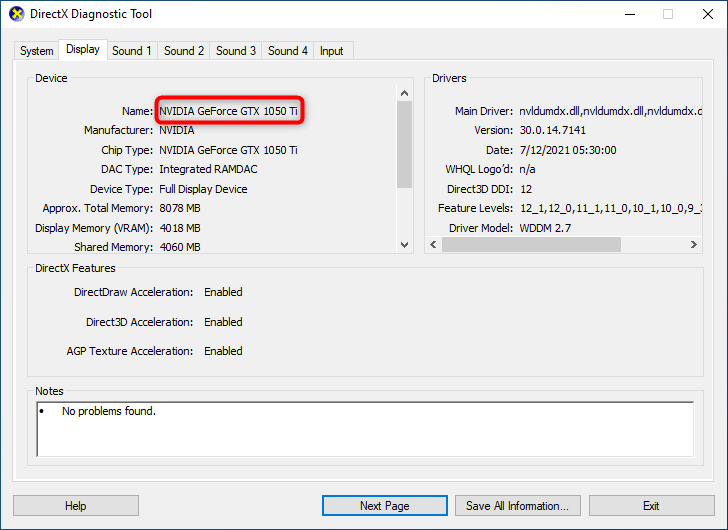Click the Notes text box
This screenshot has height=530, width=728.
coord(365,429)
